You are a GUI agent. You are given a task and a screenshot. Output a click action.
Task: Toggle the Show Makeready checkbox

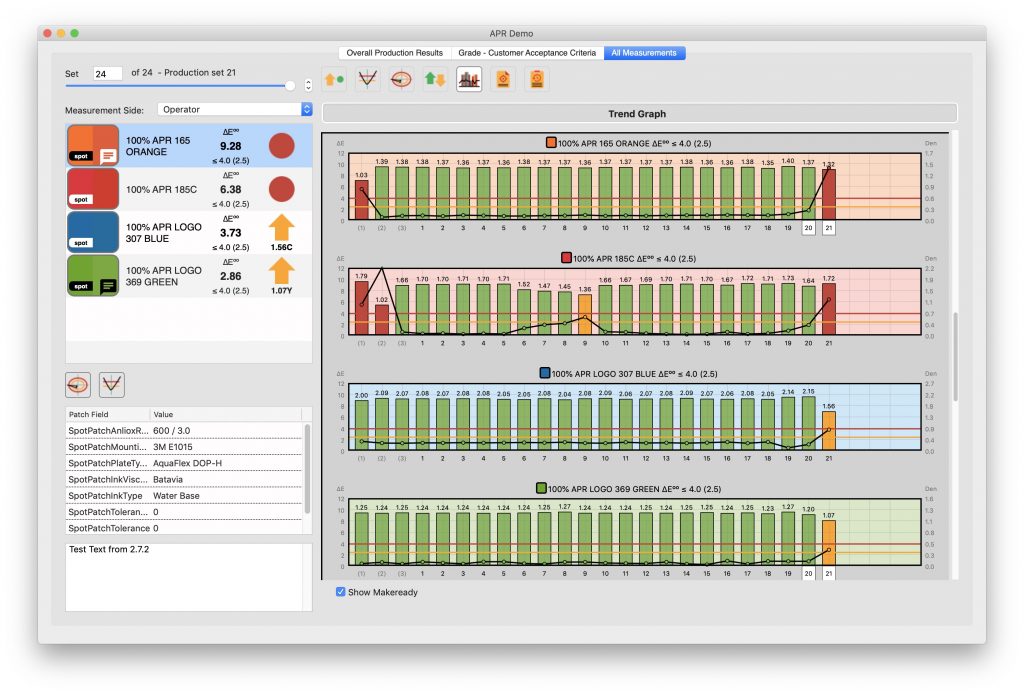coord(340,591)
